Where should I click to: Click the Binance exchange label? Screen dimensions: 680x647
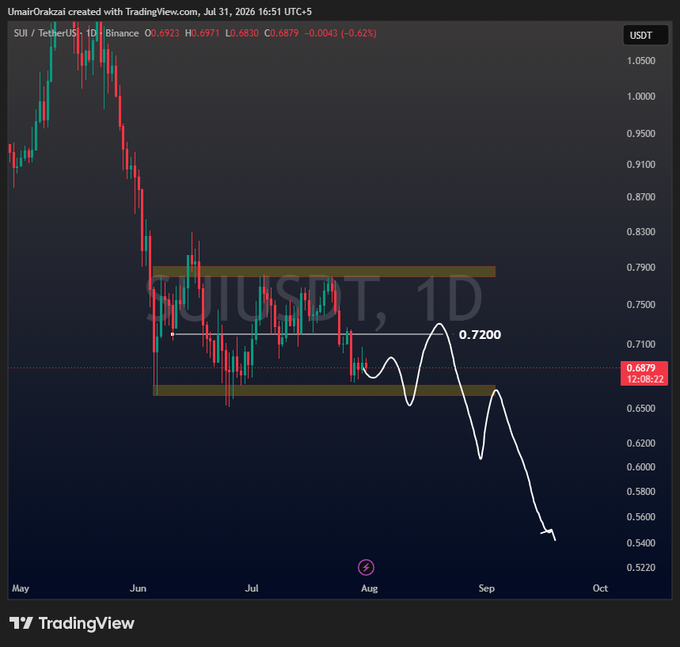click(122, 33)
